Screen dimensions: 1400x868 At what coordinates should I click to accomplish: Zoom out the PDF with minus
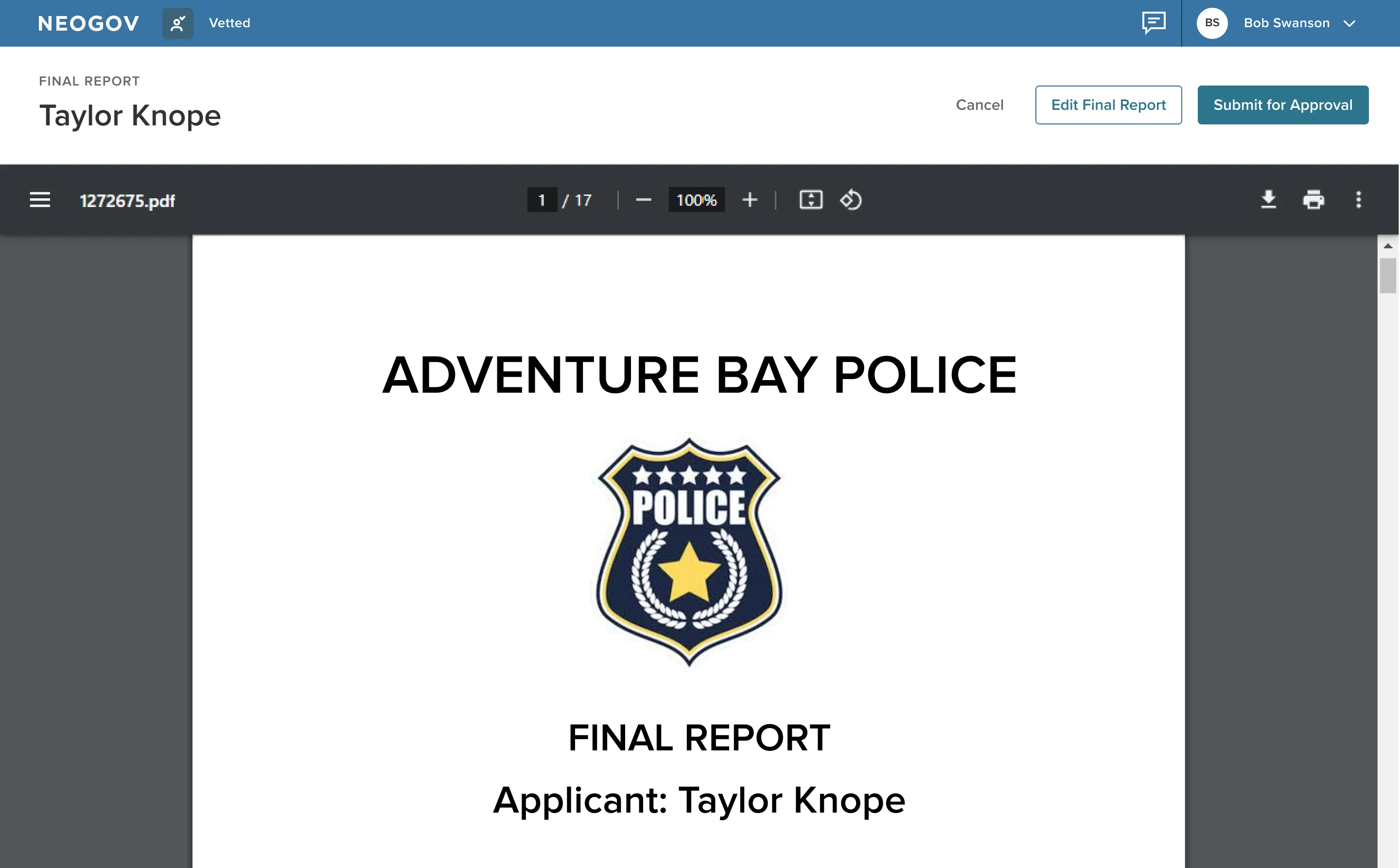click(643, 200)
